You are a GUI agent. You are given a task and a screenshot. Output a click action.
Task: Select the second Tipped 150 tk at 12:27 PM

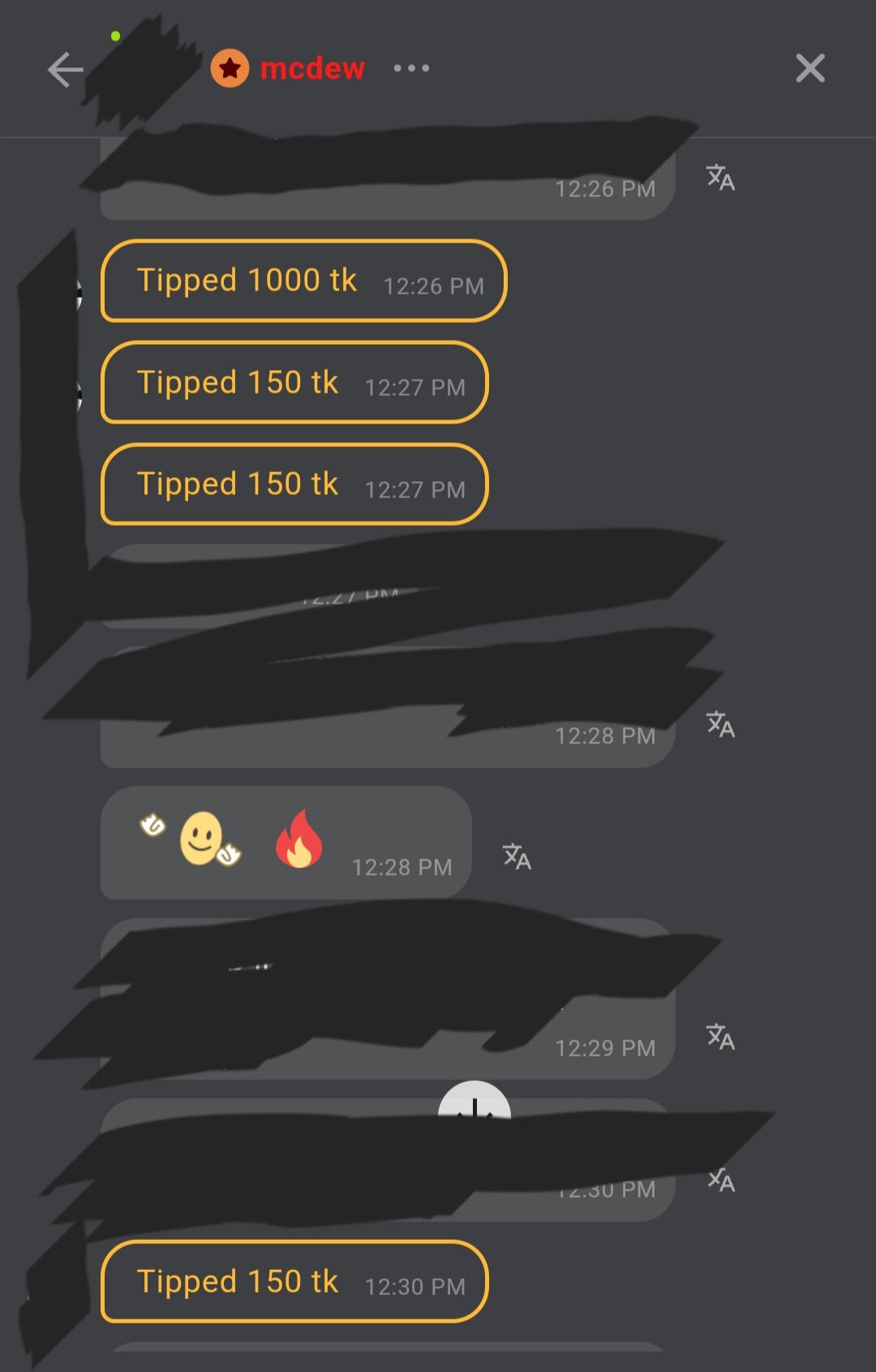(294, 484)
